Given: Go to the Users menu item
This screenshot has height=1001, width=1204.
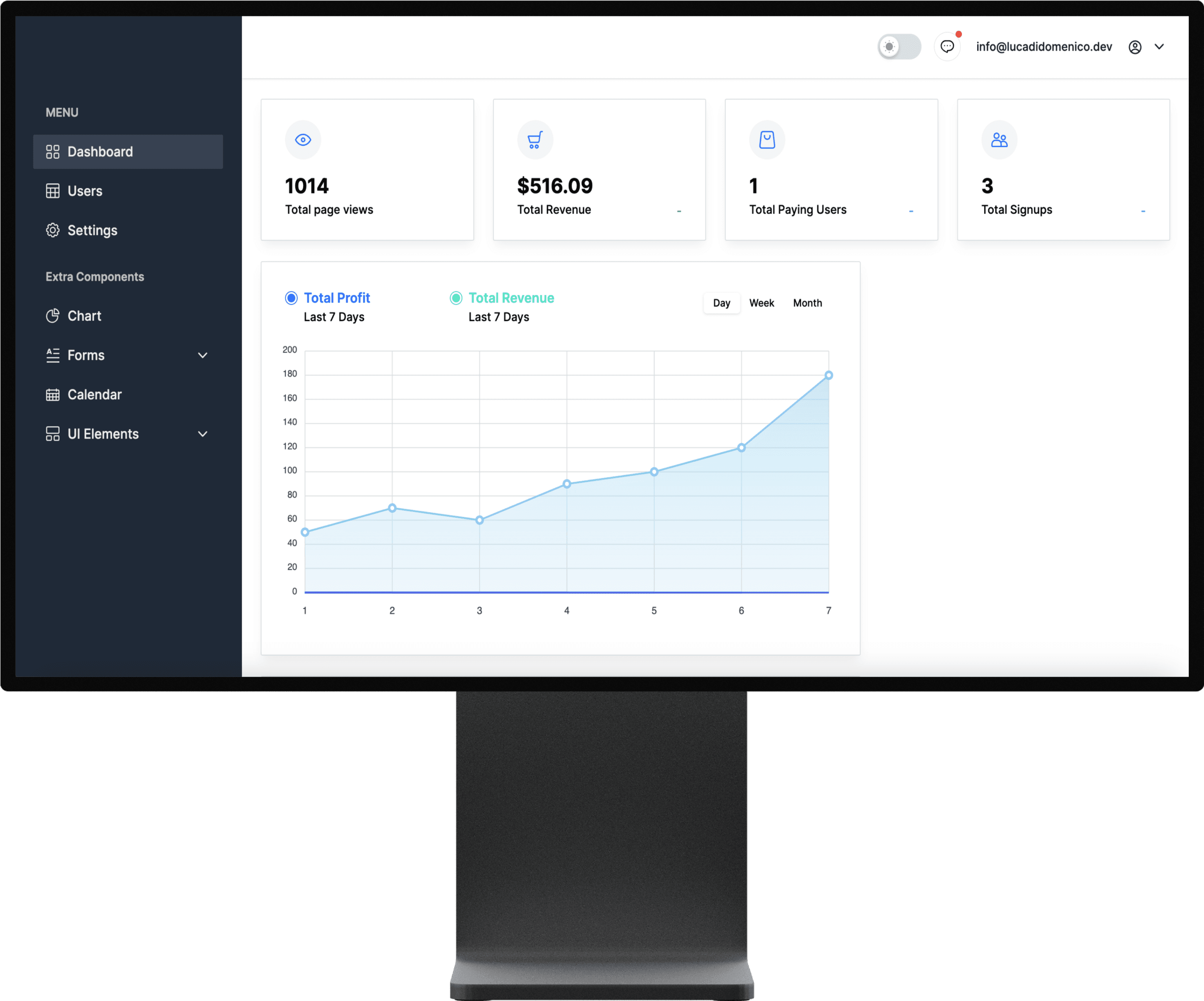Looking at the screenshot, I should [128, 191].
